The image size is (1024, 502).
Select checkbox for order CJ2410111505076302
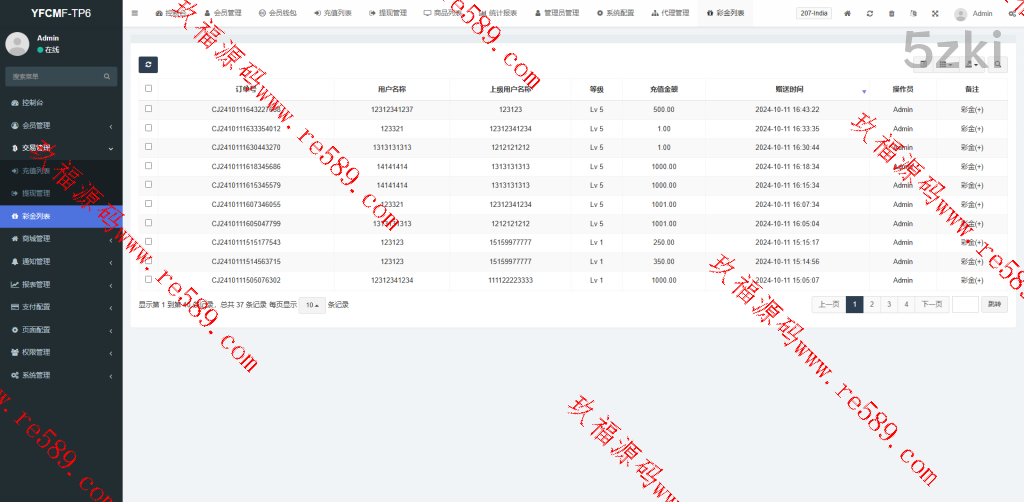(x=149, y=280)
